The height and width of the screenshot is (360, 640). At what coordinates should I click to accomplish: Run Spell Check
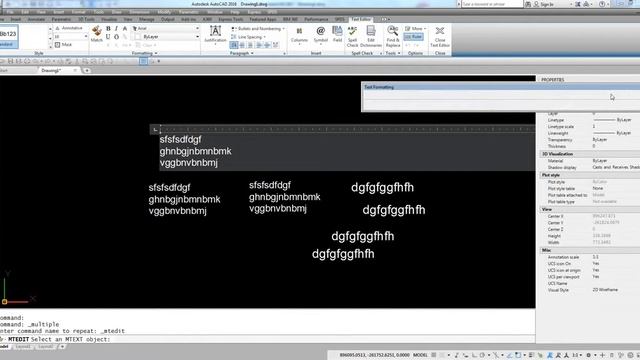(352, 37)
